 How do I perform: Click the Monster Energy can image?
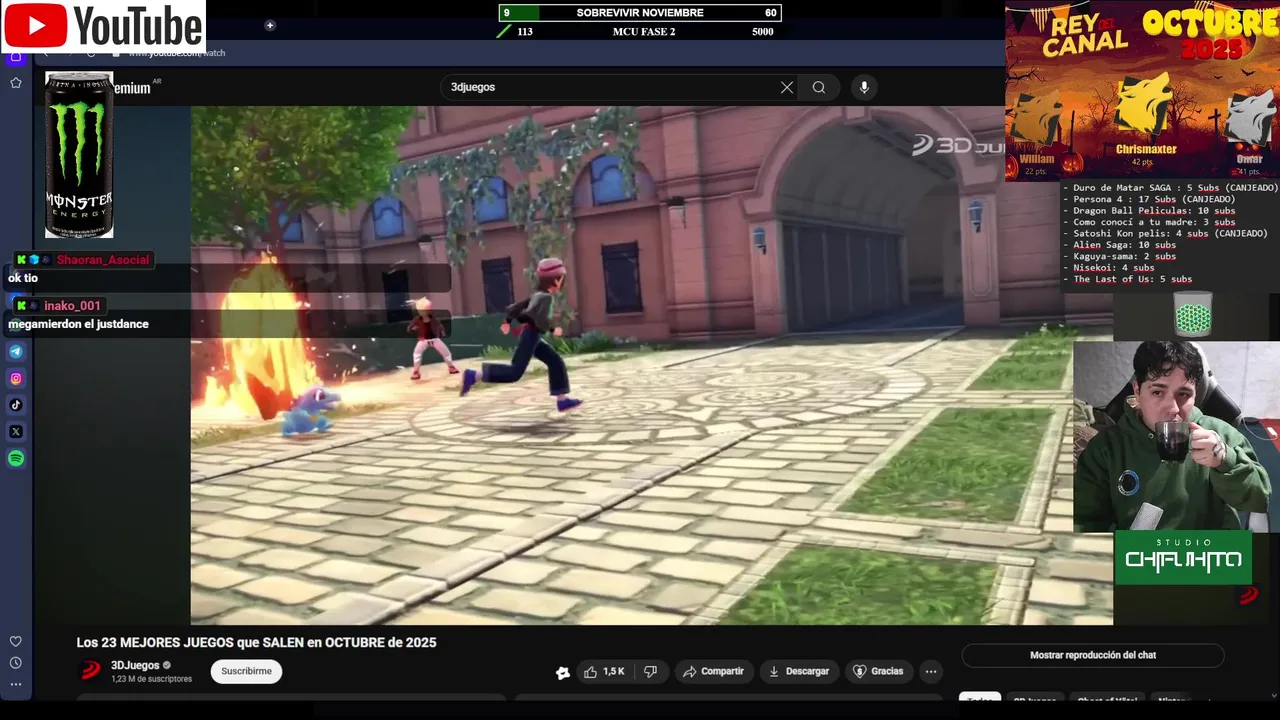[x=79, y=155]
